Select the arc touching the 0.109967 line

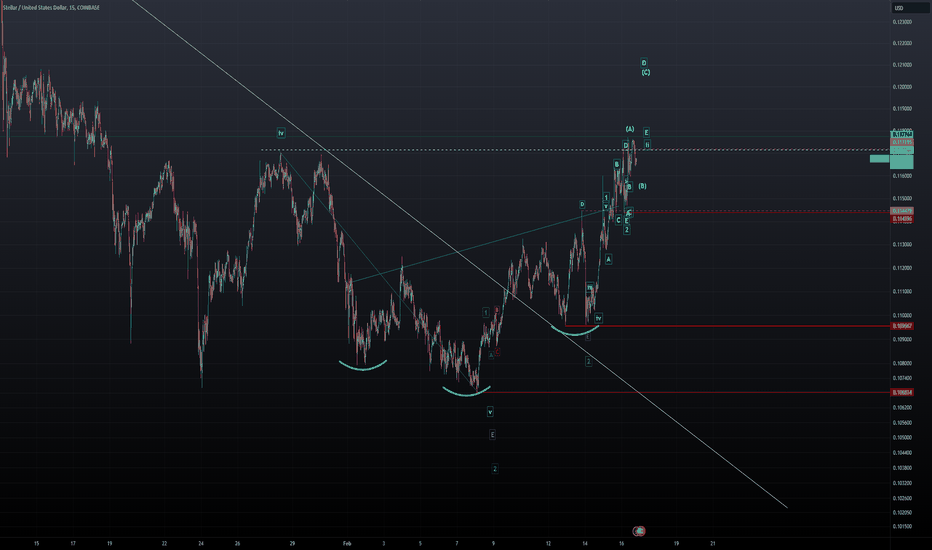tap(575, 330)
